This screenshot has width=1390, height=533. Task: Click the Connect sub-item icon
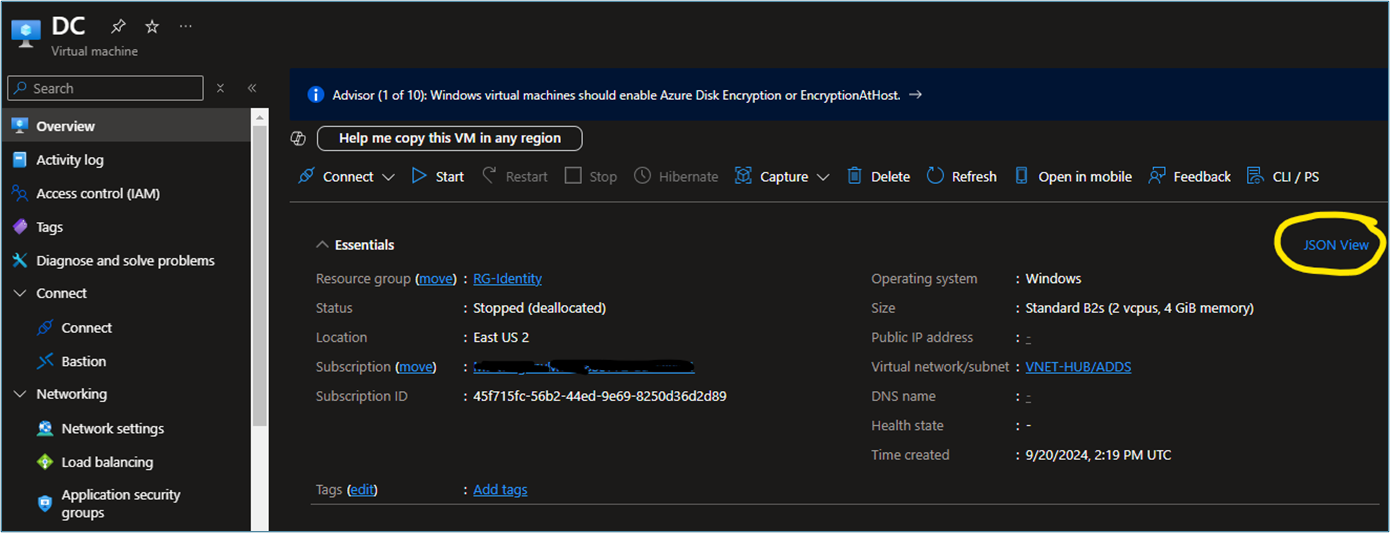coord(44,328)
